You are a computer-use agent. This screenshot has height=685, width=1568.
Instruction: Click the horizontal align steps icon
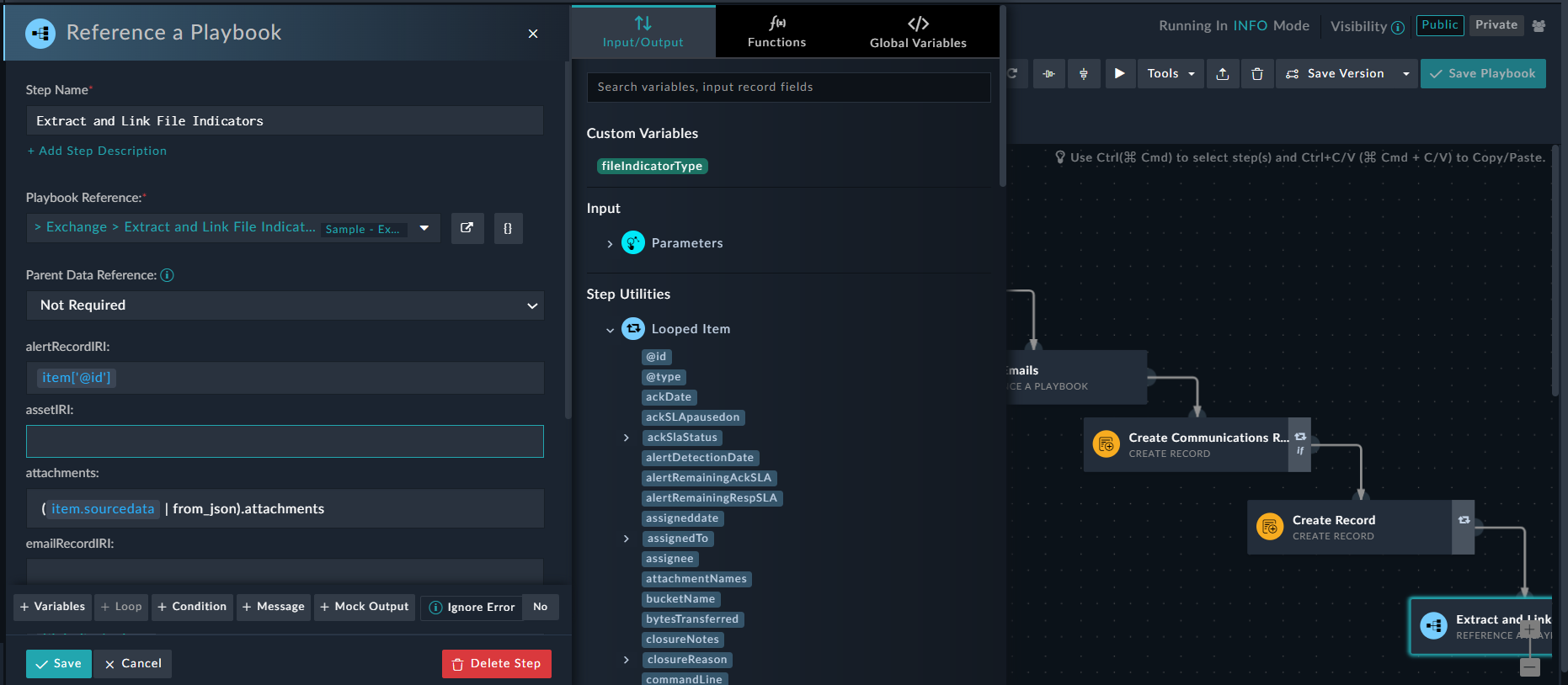1048,74
